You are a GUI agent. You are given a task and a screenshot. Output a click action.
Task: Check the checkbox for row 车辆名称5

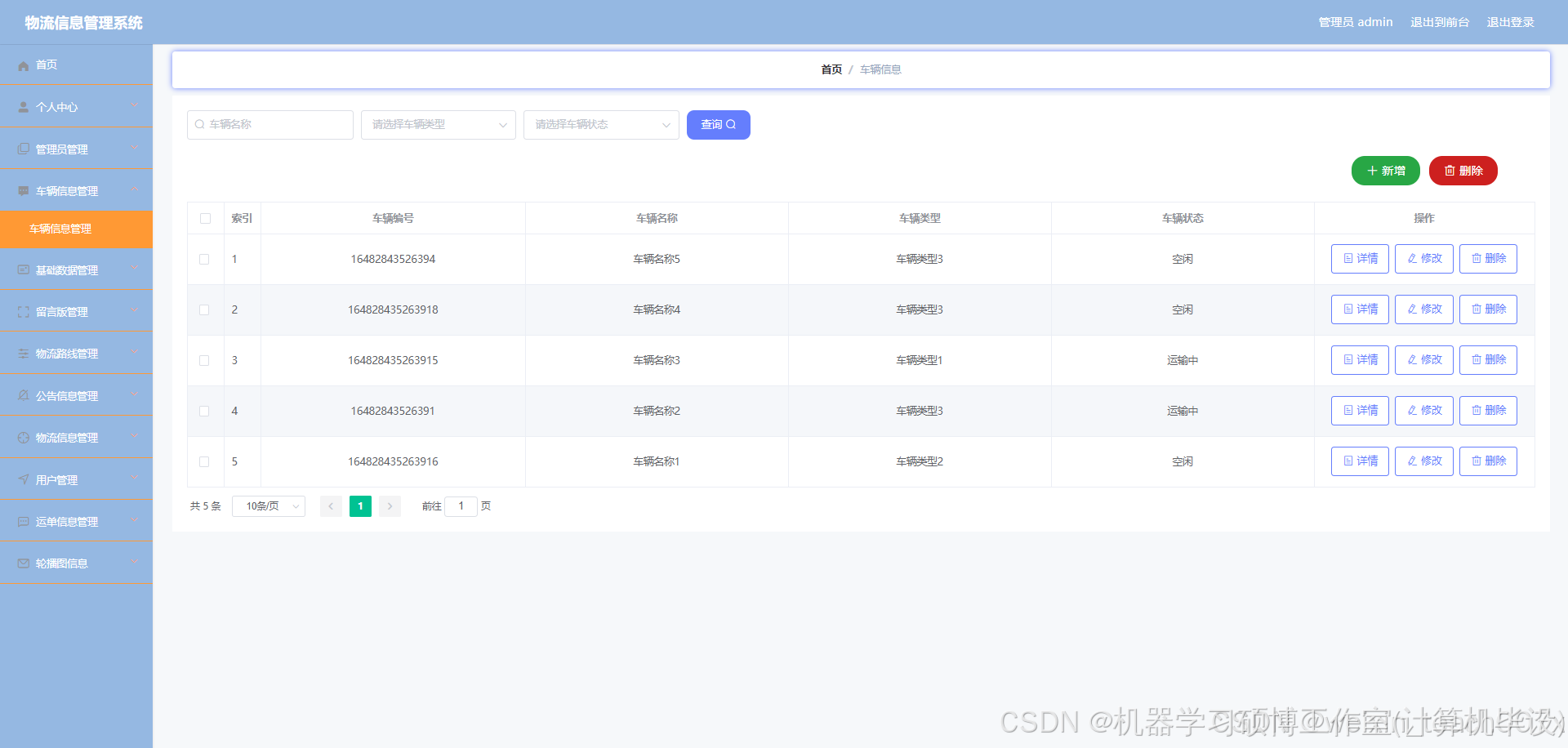205,259
